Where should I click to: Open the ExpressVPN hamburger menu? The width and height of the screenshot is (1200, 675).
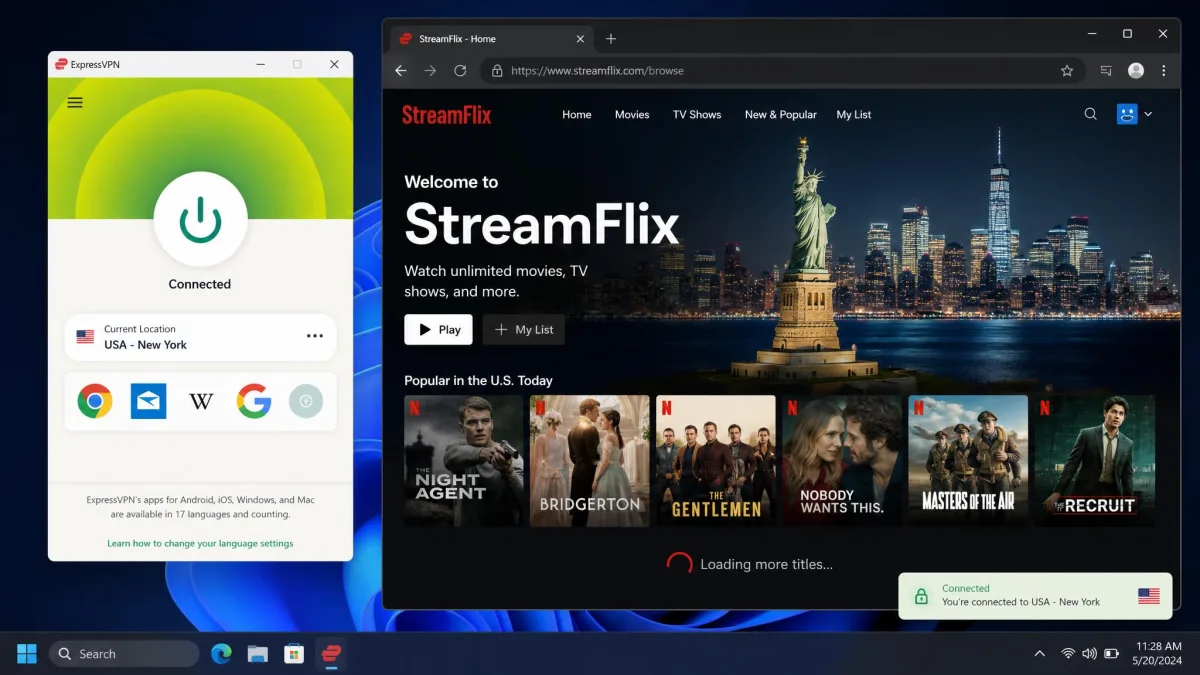(75, 102)
